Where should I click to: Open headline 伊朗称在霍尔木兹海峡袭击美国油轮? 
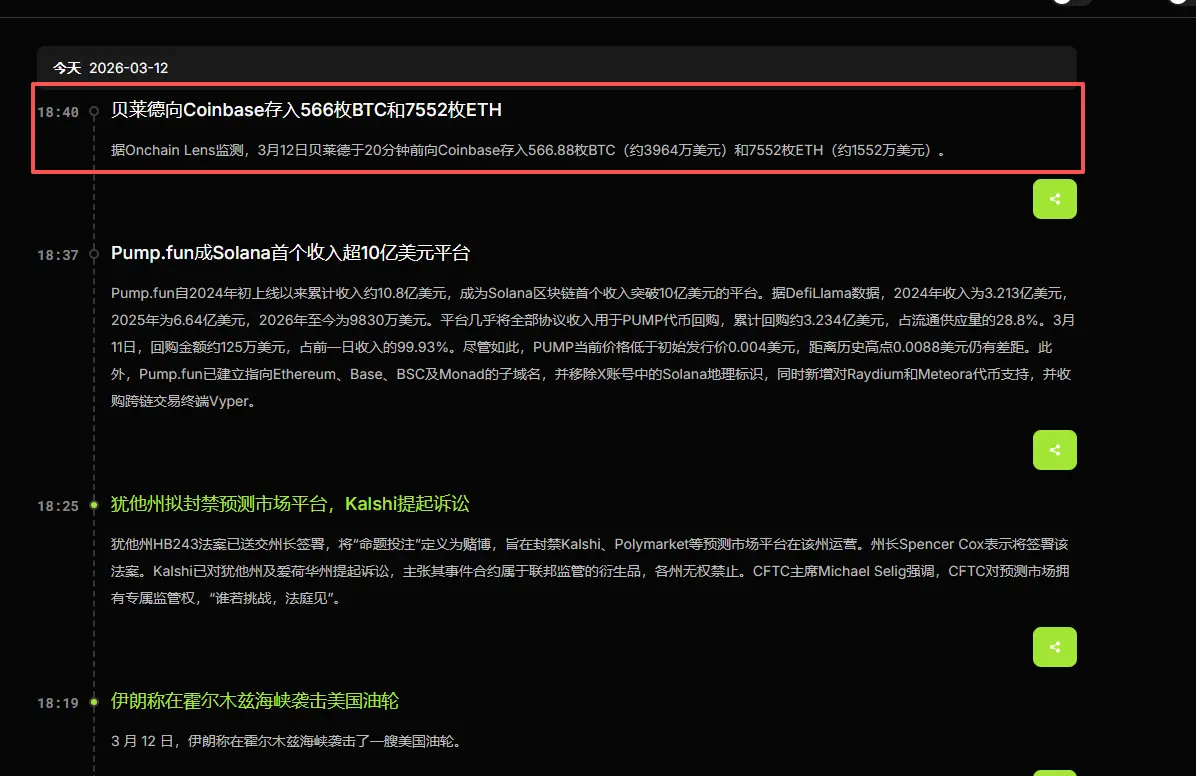pyautogui.click(x=255, y=700)
